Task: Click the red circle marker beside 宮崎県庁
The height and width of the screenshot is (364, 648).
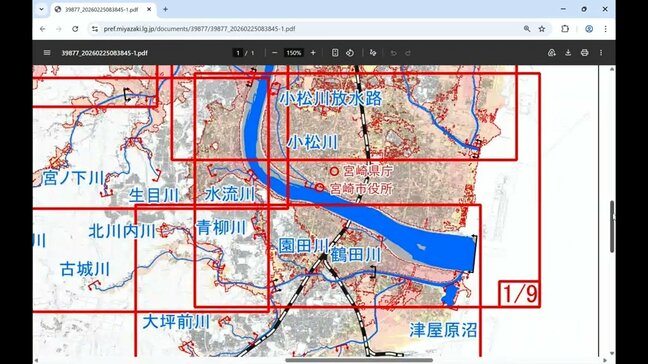Action: [334, 171]
